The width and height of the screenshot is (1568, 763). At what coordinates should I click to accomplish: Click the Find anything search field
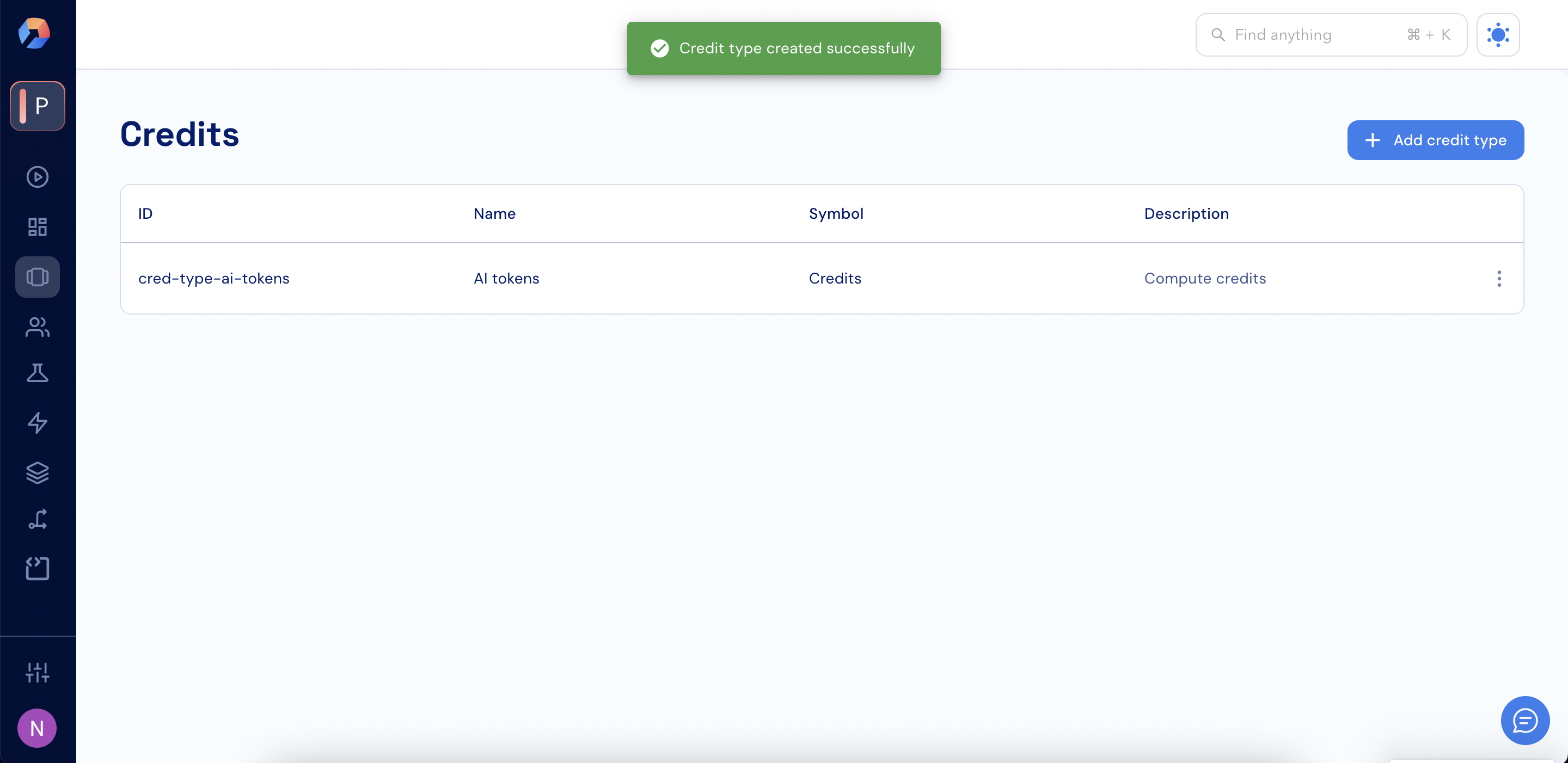(1331, 35)
